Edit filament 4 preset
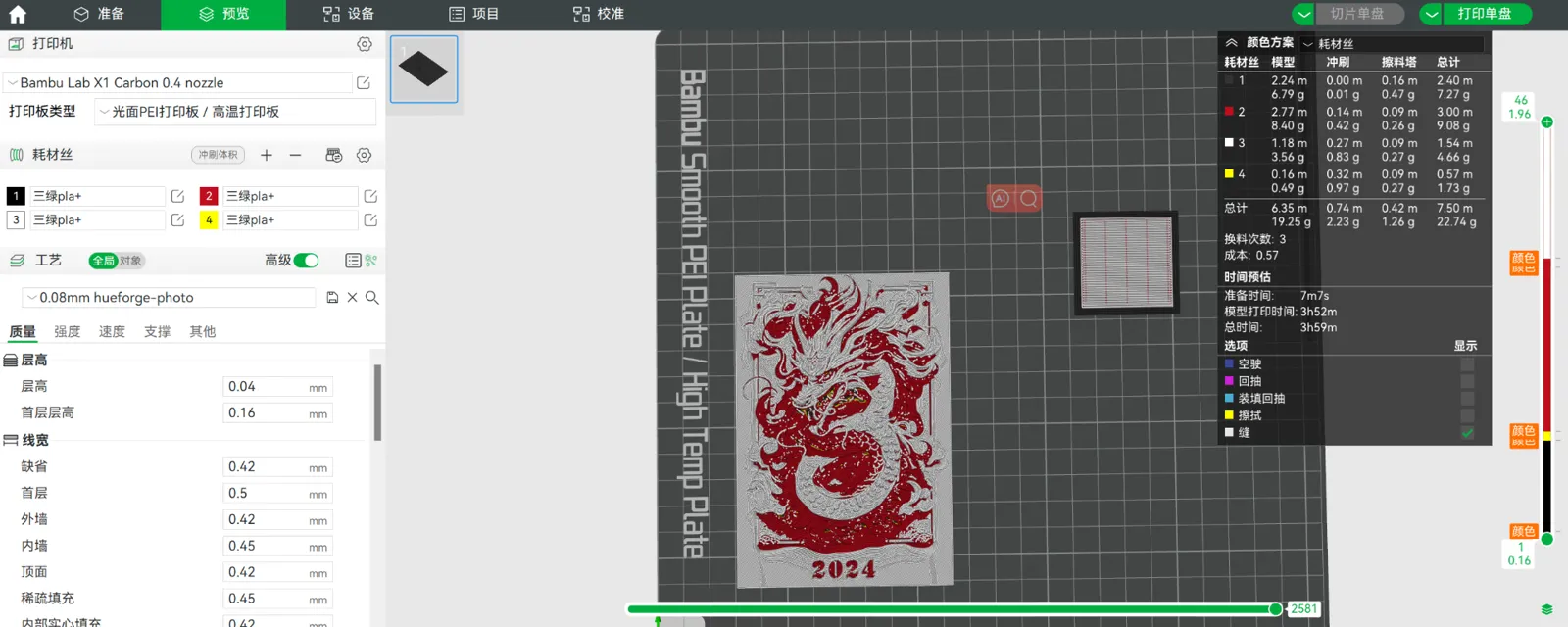This screenshot has height=627, width=1568. (370, 220)
